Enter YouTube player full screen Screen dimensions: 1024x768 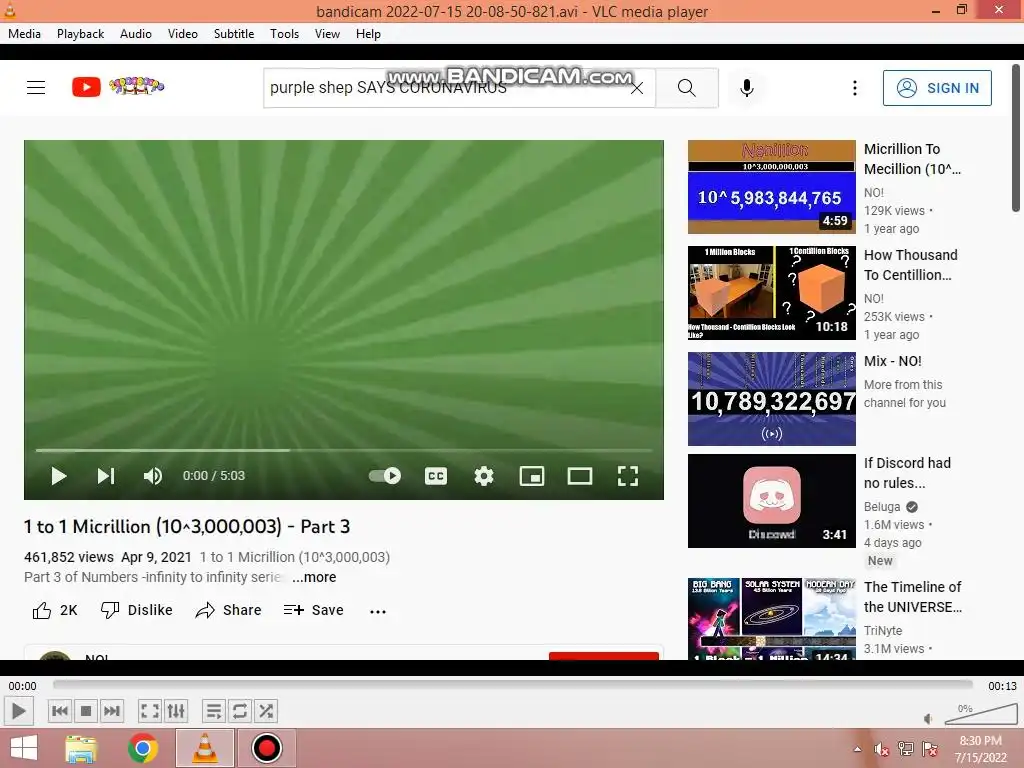[628, 476]
